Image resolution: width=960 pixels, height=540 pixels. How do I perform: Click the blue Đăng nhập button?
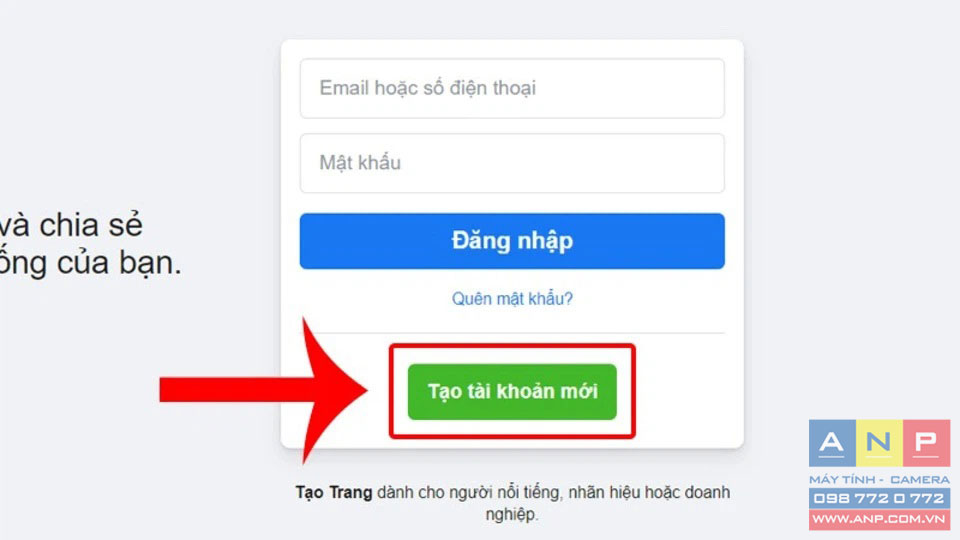coord(512,241)
